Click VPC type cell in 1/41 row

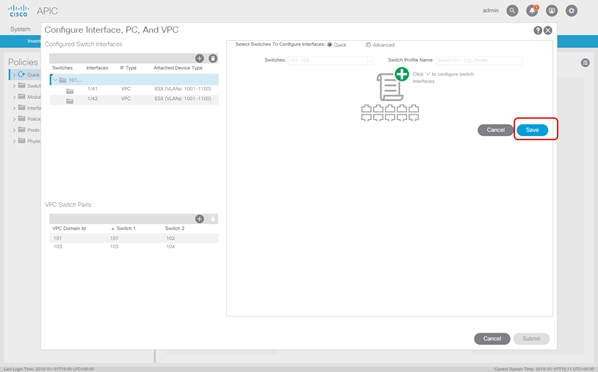coord(126,89)
